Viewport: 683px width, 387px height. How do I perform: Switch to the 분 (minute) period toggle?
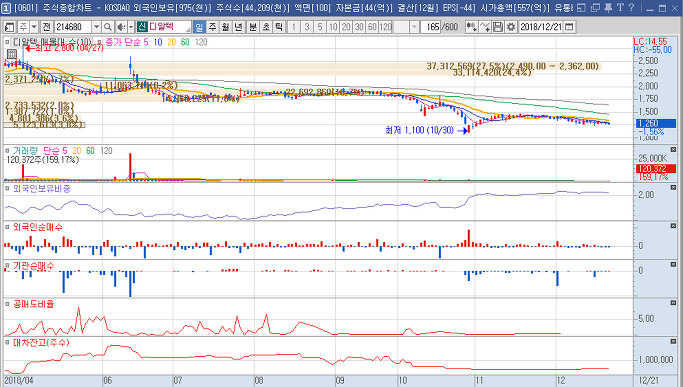253,27
